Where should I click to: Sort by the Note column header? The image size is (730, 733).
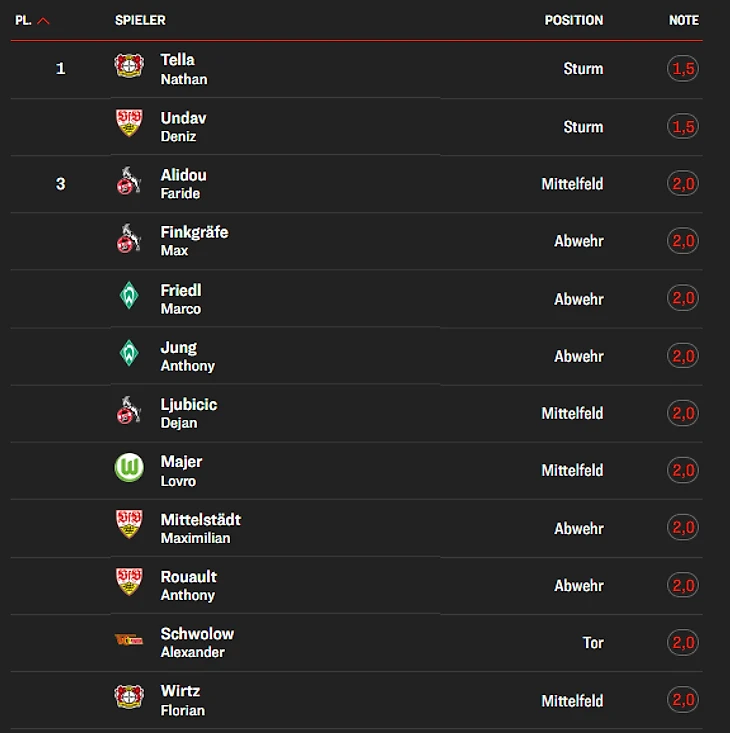click(684, 20)
